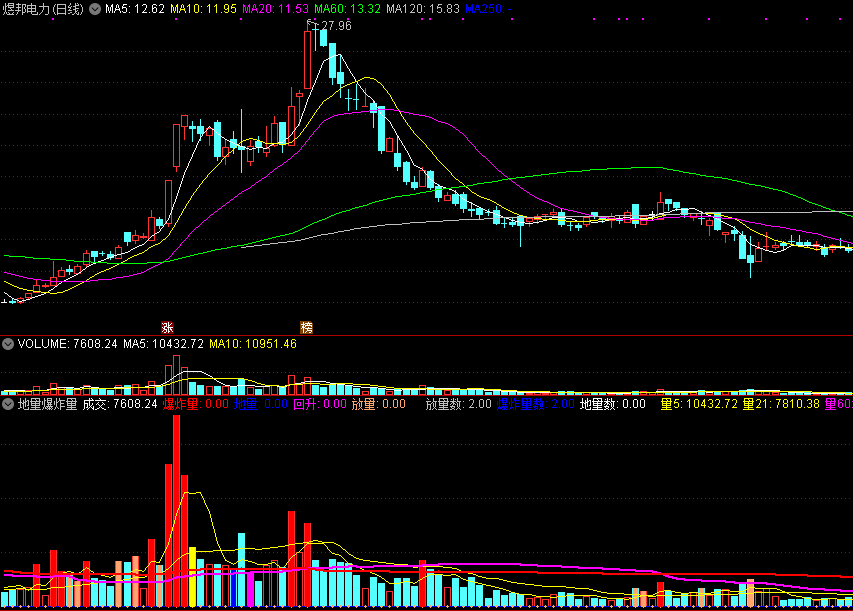Expand the VOLUME panel indicator dropdown arrow
853x611 pixels.
tap(8, 344)
